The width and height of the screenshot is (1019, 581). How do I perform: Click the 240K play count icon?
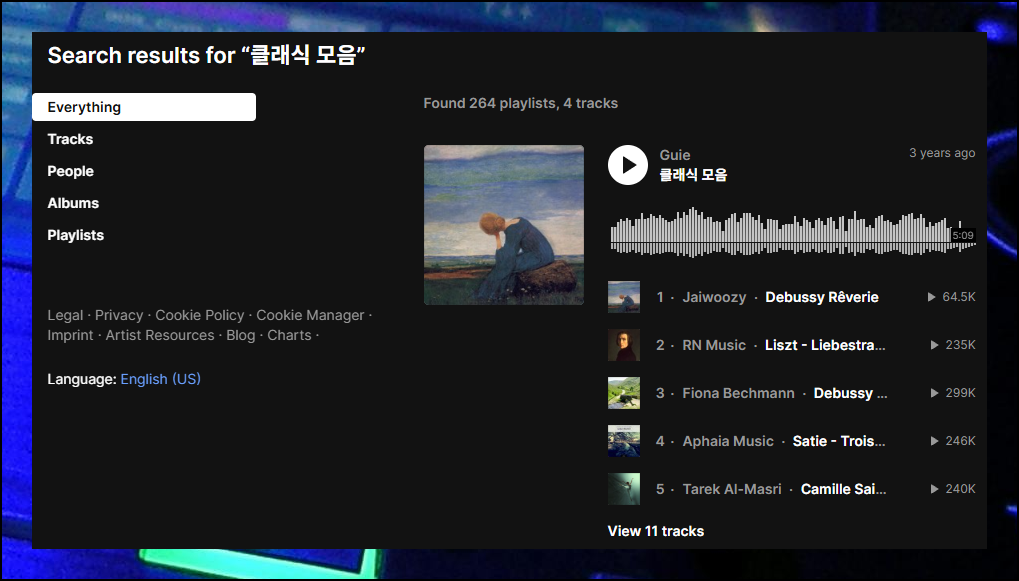click(935, 489)
